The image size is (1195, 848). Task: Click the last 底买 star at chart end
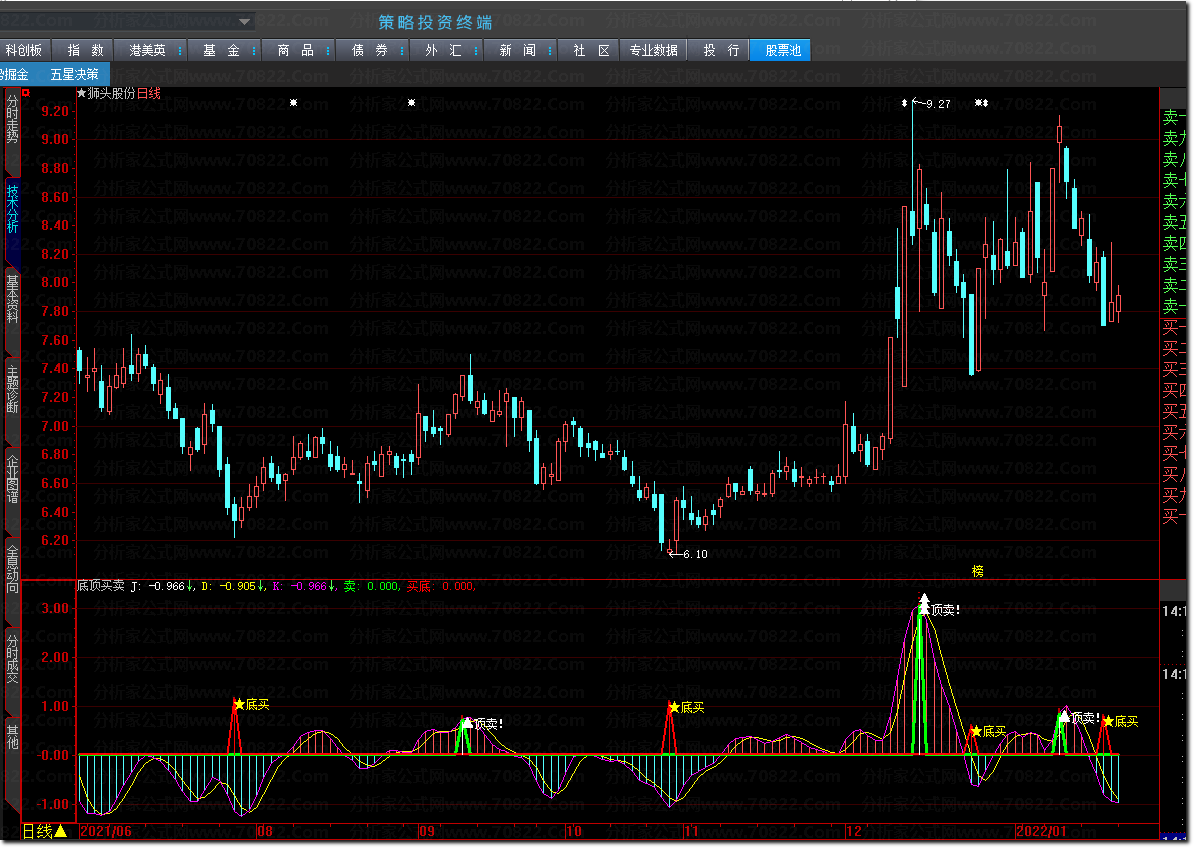(1108, 721)
